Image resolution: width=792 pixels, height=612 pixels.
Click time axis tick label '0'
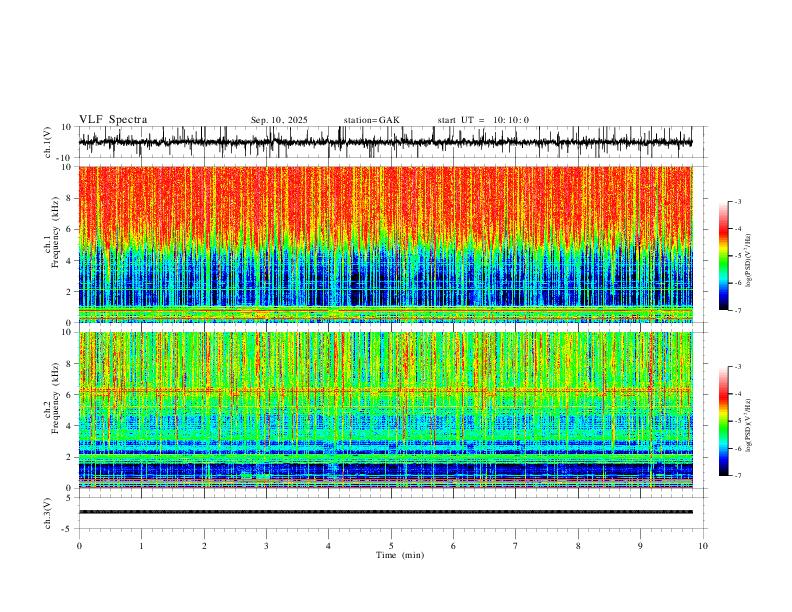pos(79,546)
